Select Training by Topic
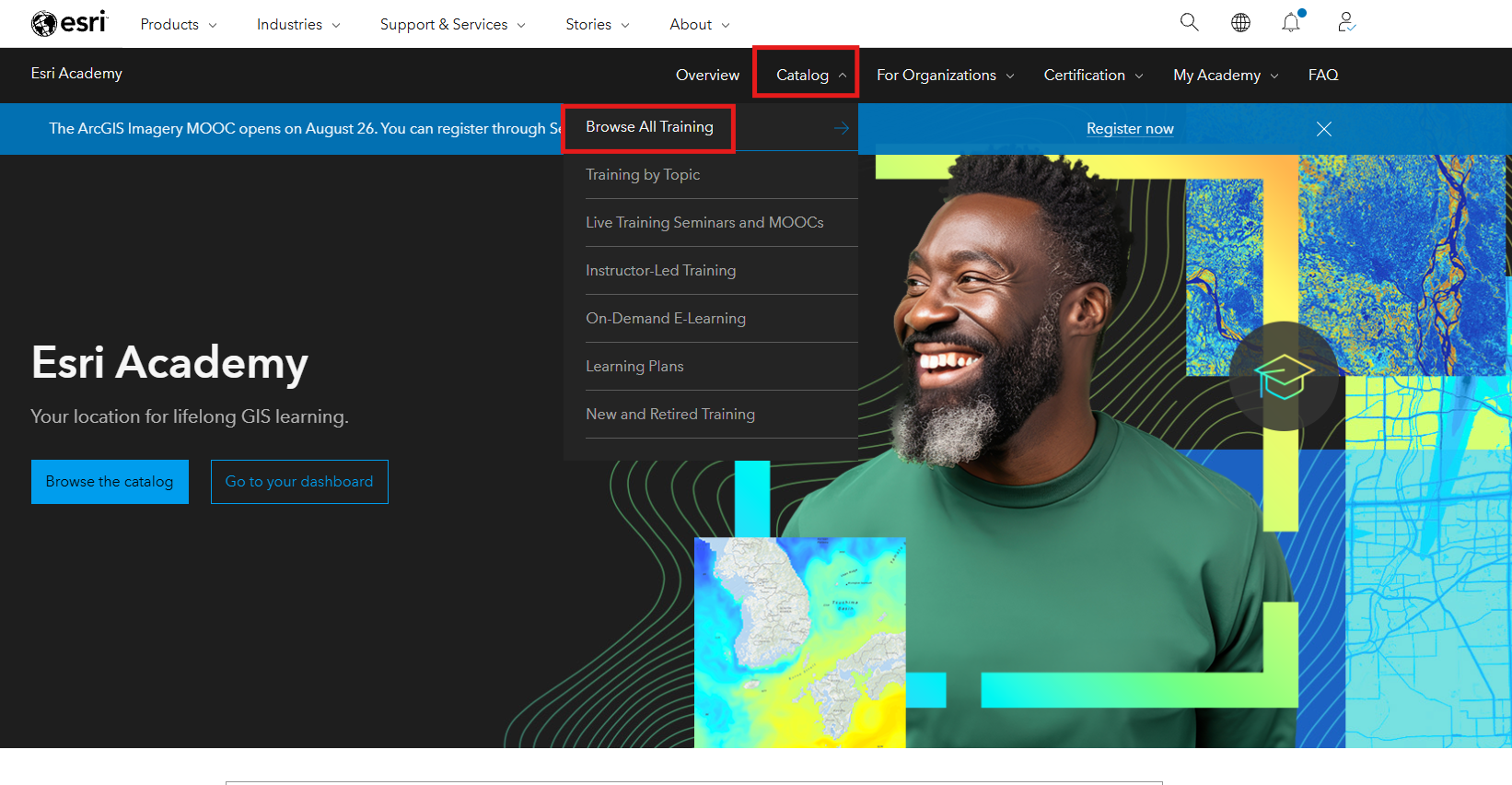 point(643,175)
